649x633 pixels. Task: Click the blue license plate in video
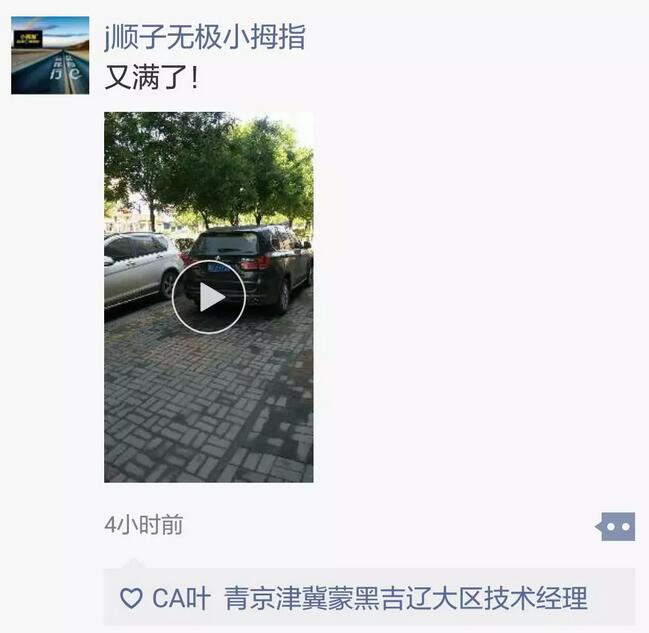click(x=218, y=268)
